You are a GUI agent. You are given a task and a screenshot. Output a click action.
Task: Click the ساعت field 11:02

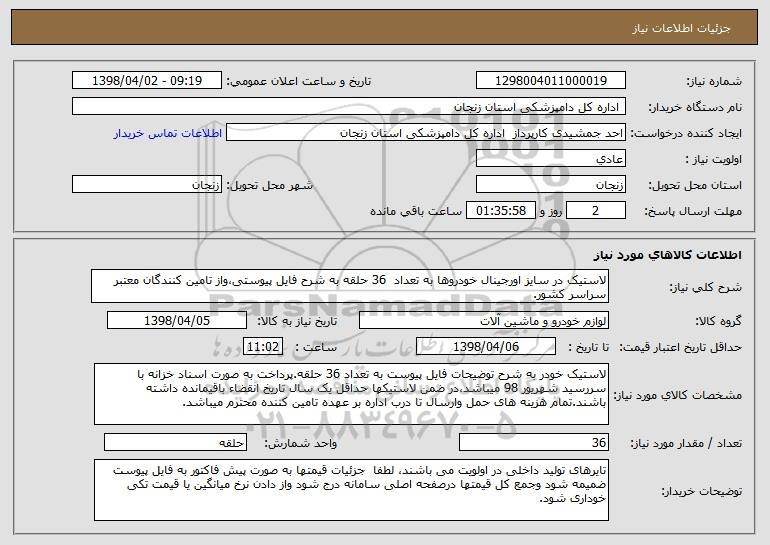coord(263,346)
